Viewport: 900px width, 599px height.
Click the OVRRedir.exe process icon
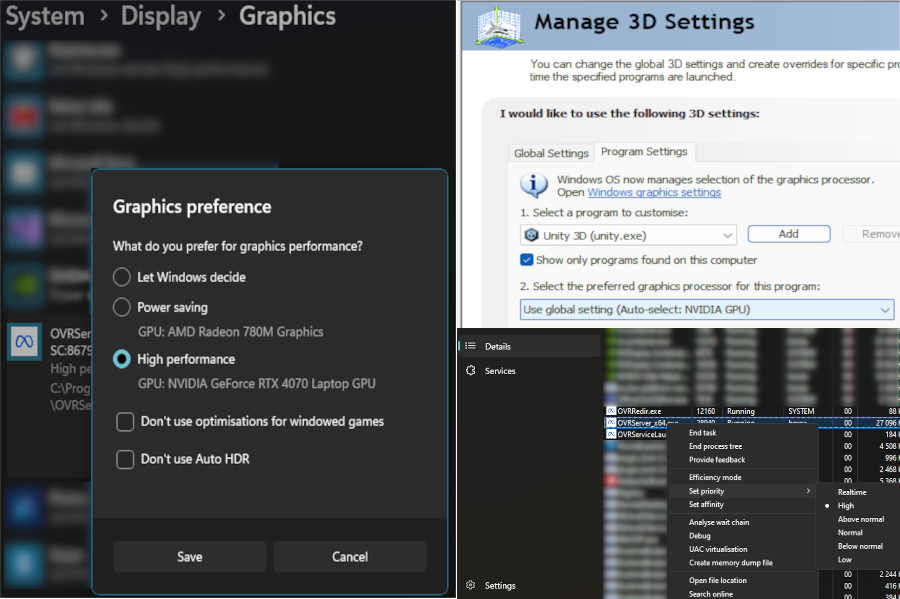[x=611, y=411]
